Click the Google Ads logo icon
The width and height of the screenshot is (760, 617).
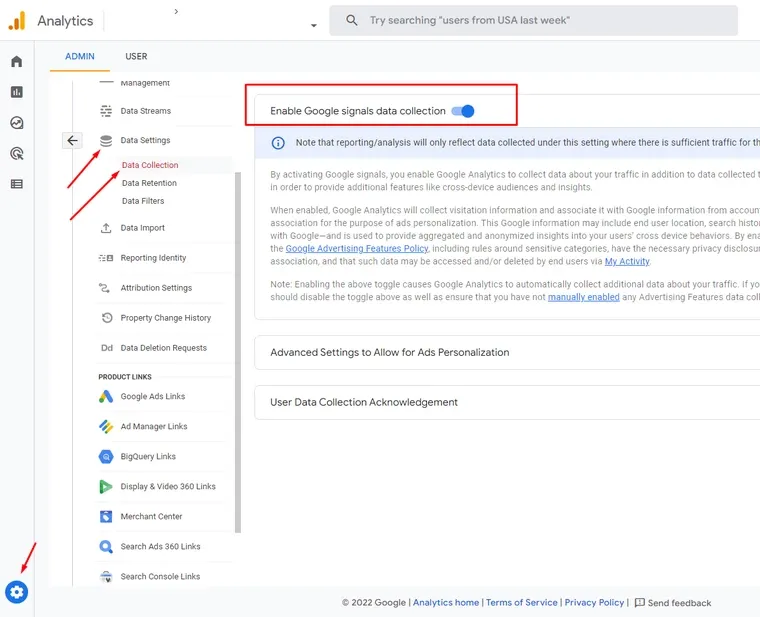[x=106, y=396]
